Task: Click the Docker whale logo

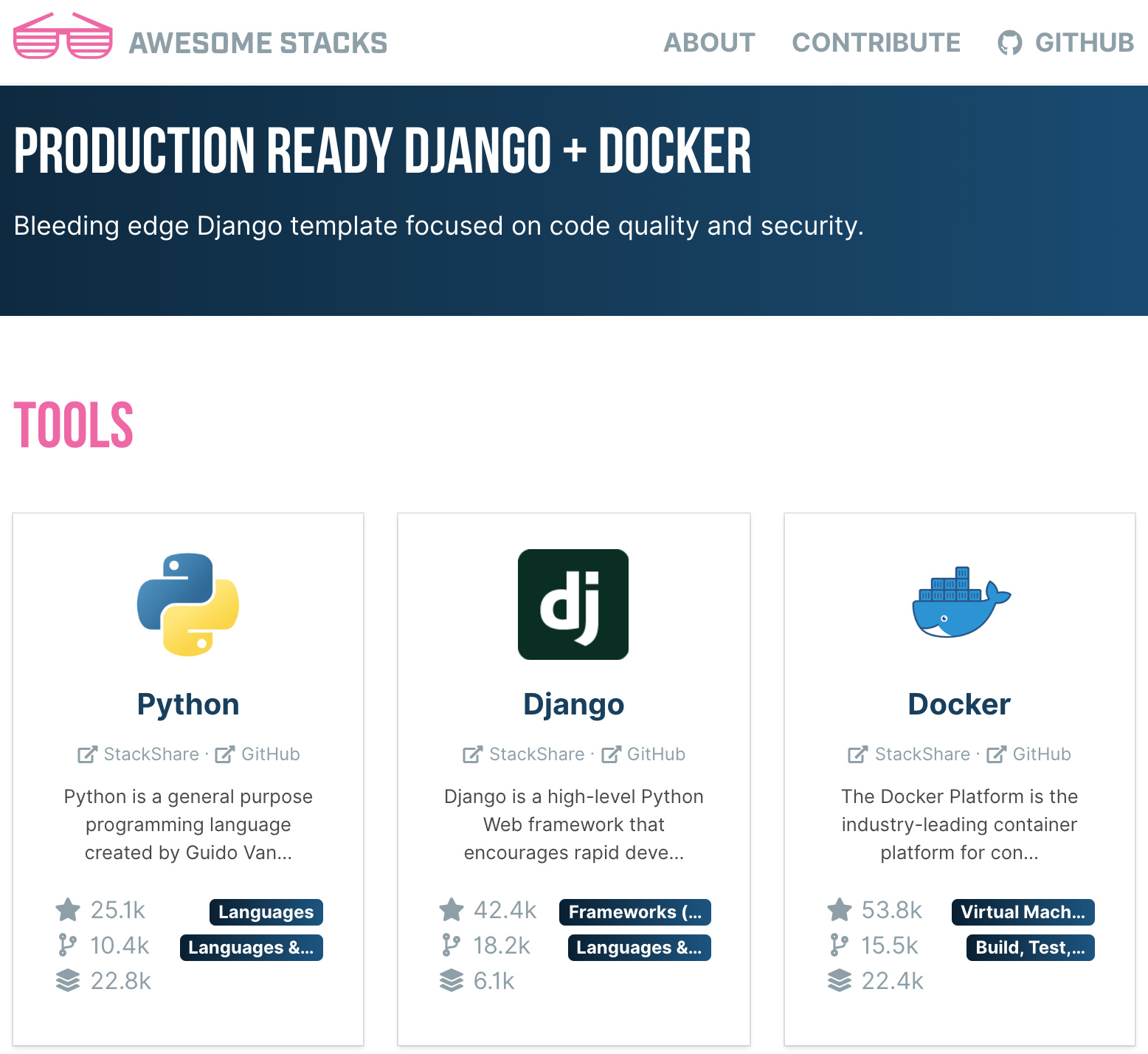Action: (960, 603)
